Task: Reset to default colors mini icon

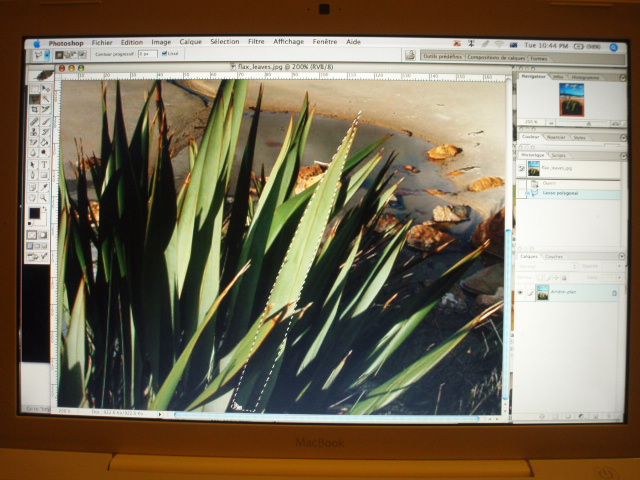Action: pyautogui.click(x=31, y=223)
